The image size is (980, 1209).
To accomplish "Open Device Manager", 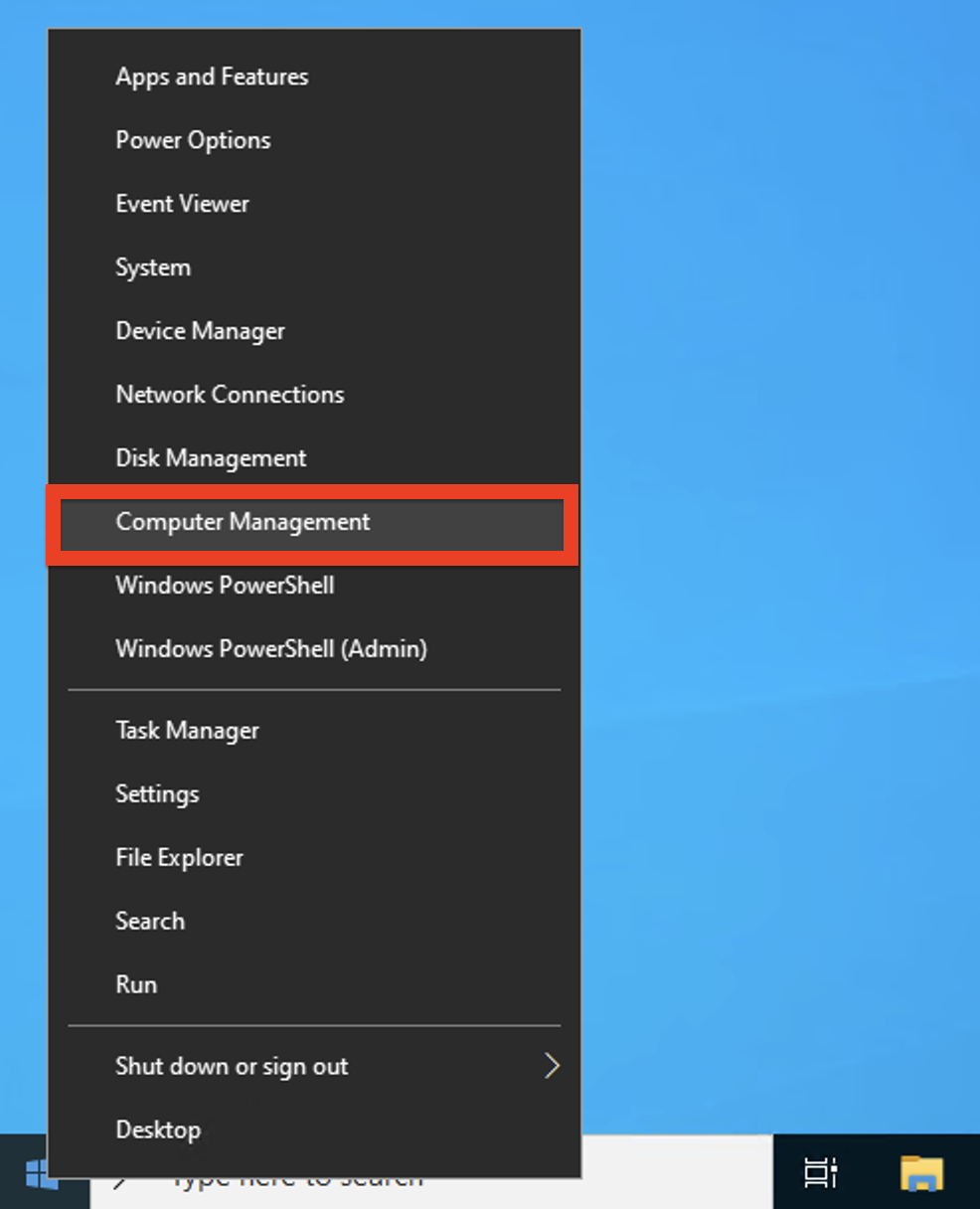I will [314, 331].
